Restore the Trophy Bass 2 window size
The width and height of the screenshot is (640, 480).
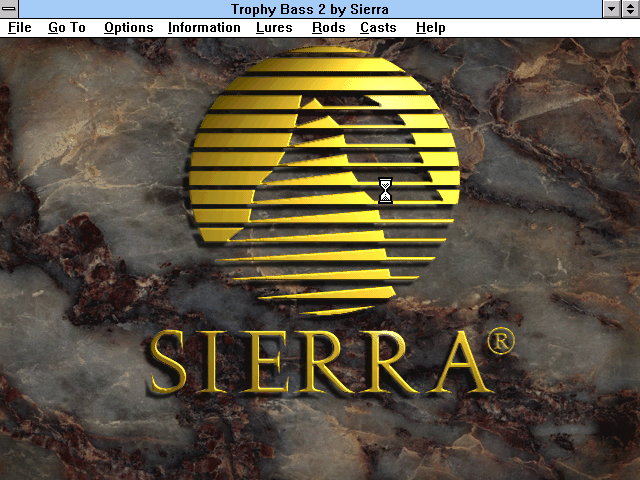point(630,9)
